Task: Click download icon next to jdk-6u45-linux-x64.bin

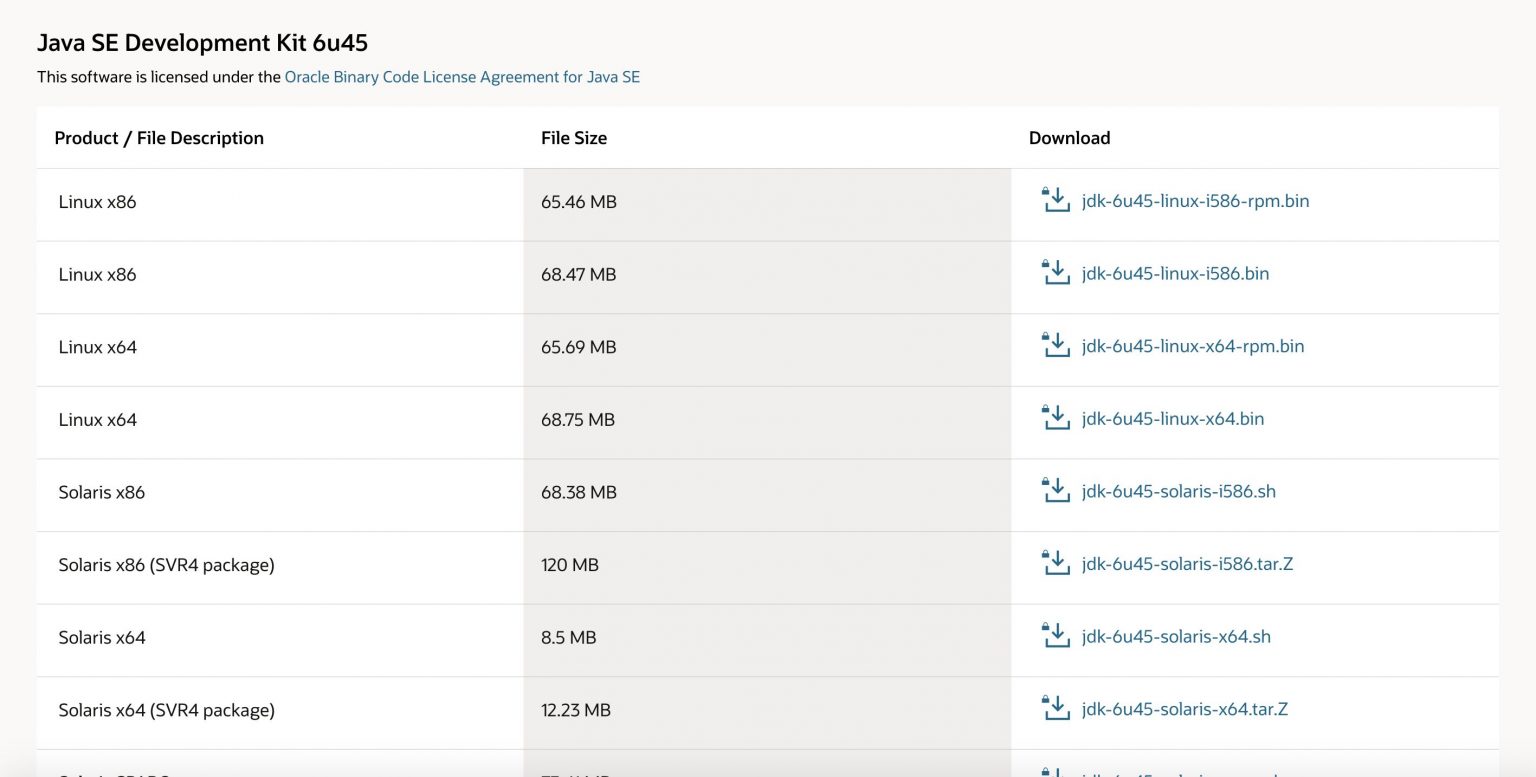Action: click(1055, 418)
